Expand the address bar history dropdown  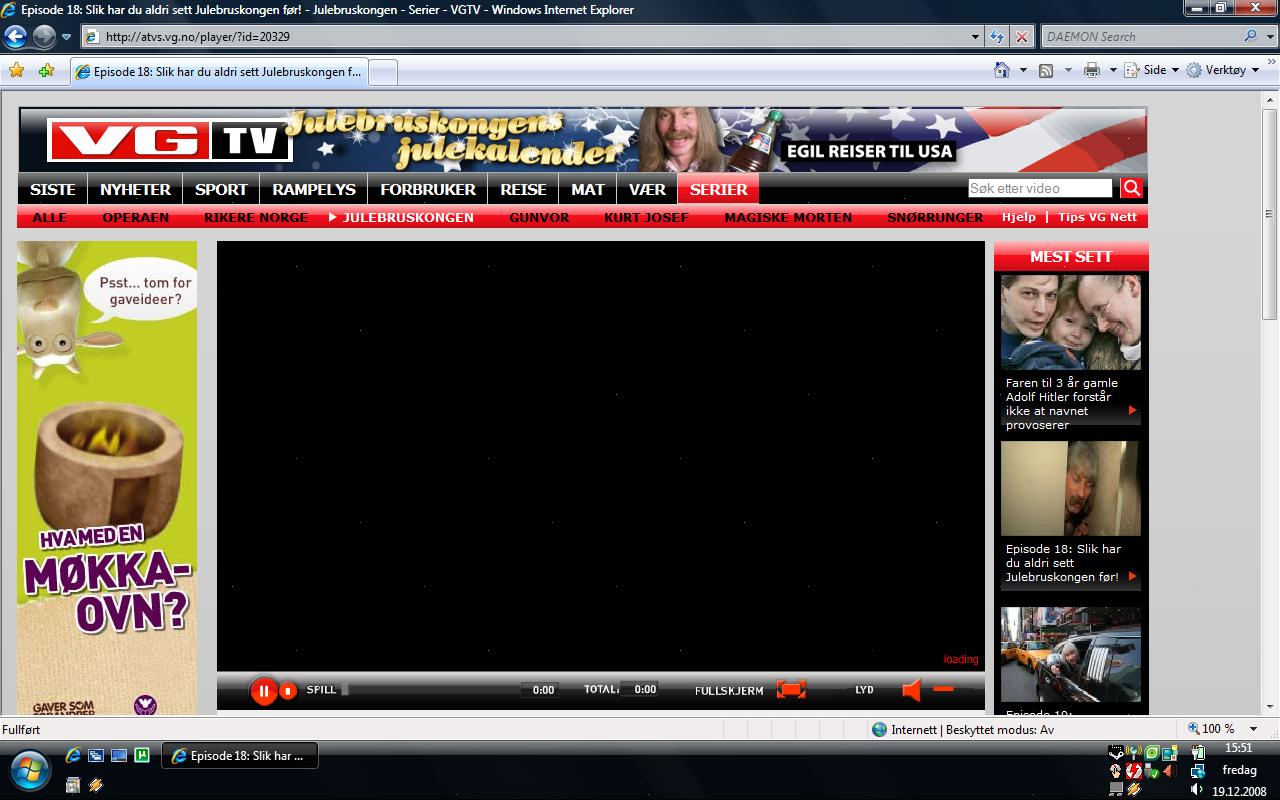point(976,37)
